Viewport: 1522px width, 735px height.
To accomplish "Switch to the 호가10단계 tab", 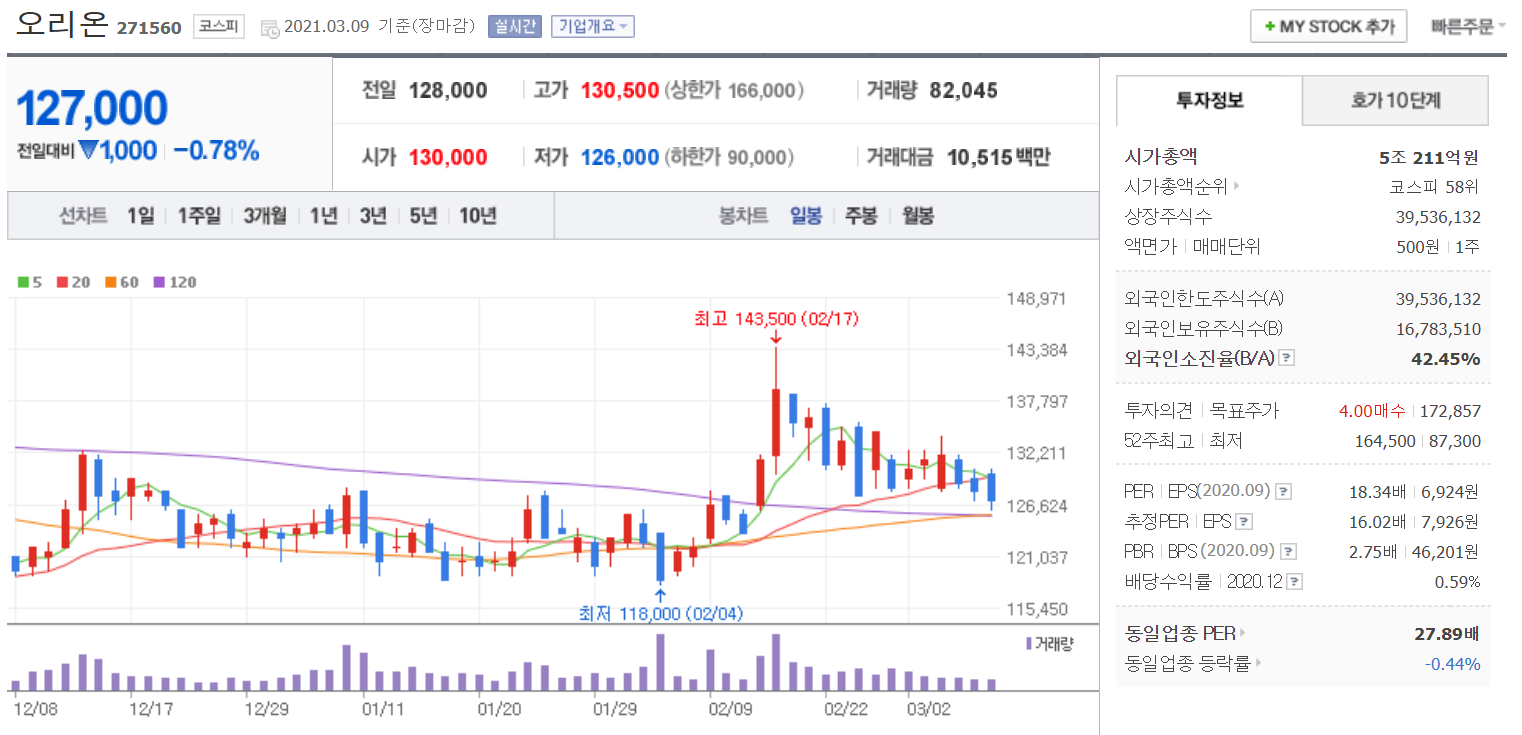I will (x=1396, y=100).
